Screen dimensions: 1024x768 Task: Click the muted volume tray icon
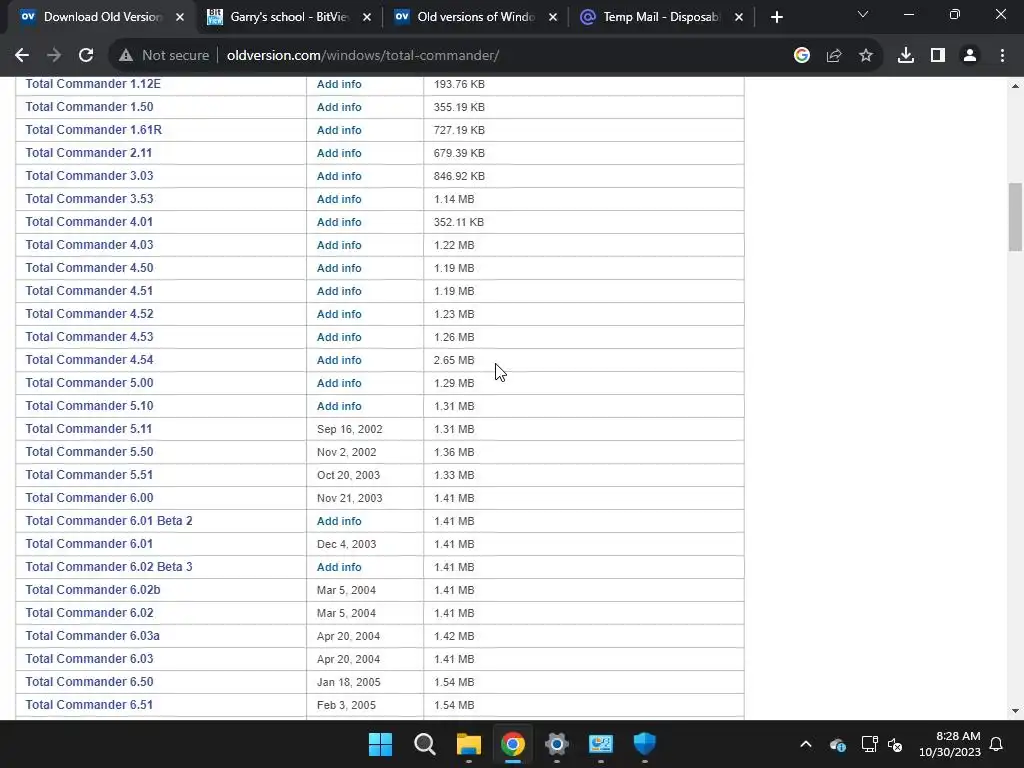tap(895, 744)
